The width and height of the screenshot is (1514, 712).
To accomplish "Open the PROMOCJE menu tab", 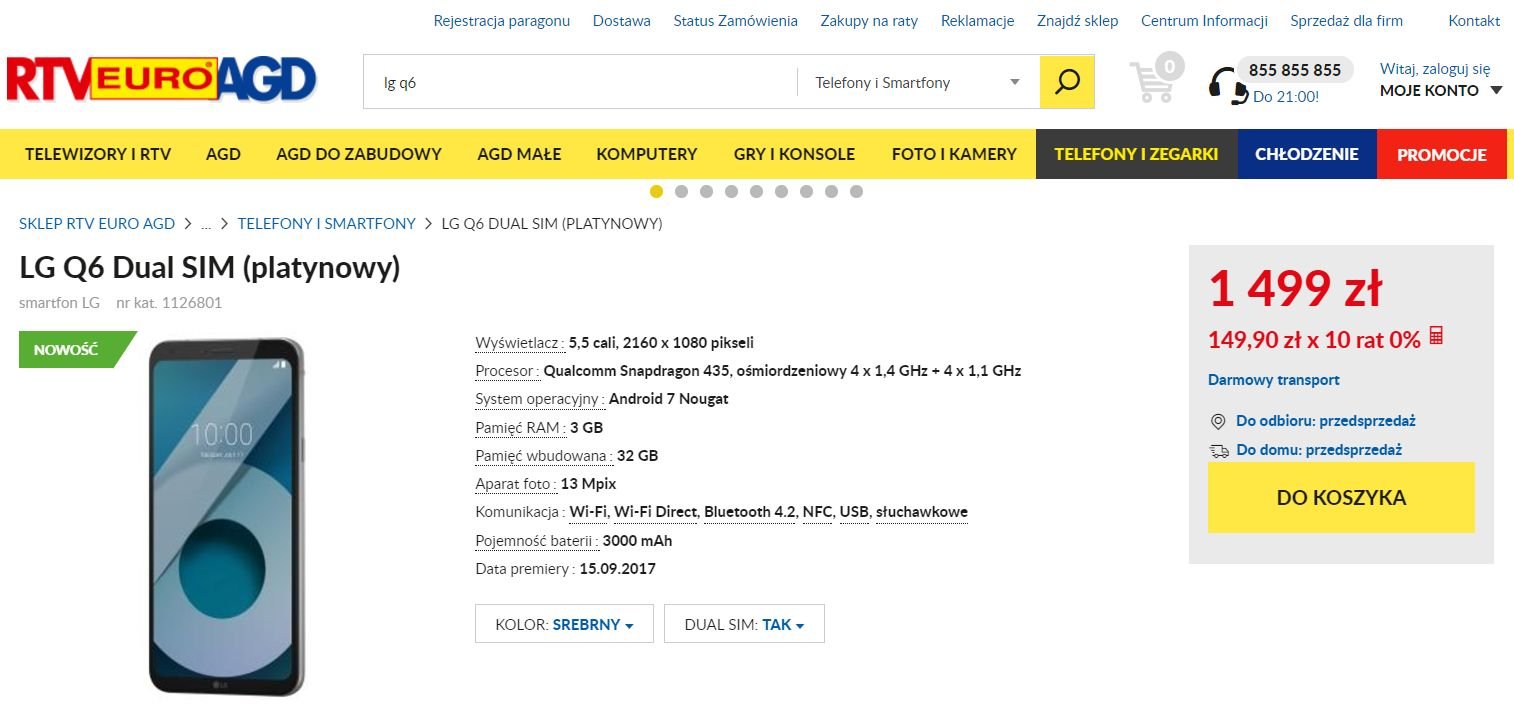I will pyautogui.click(x=1441, y=154).
